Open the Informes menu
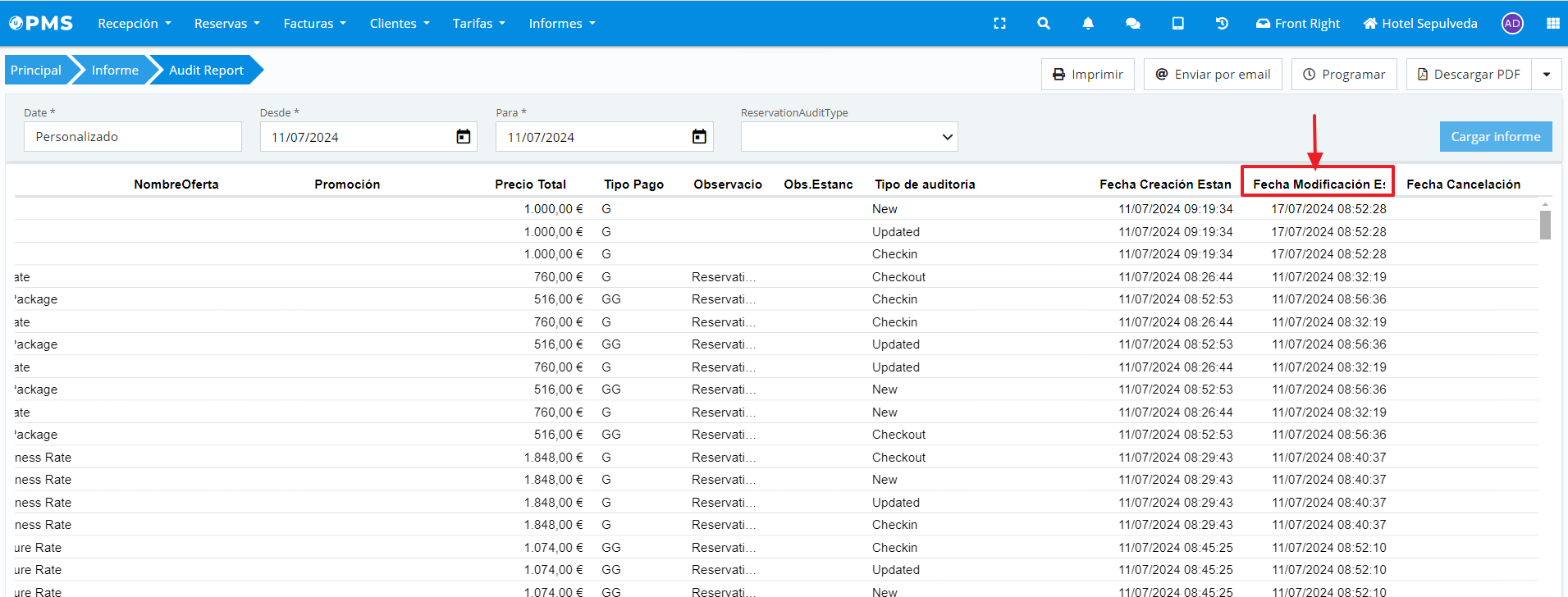 [562, 24]
